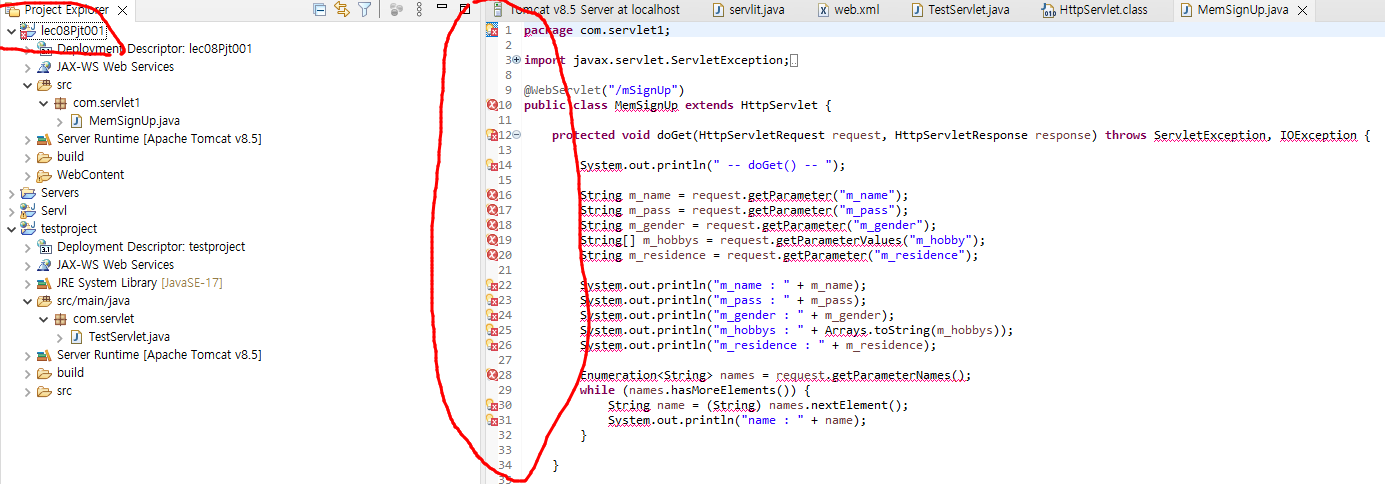Click package com.servlet1 statement line
Image resolution: width=1385 pixels, height=484 pixels.
pos(598,30)
